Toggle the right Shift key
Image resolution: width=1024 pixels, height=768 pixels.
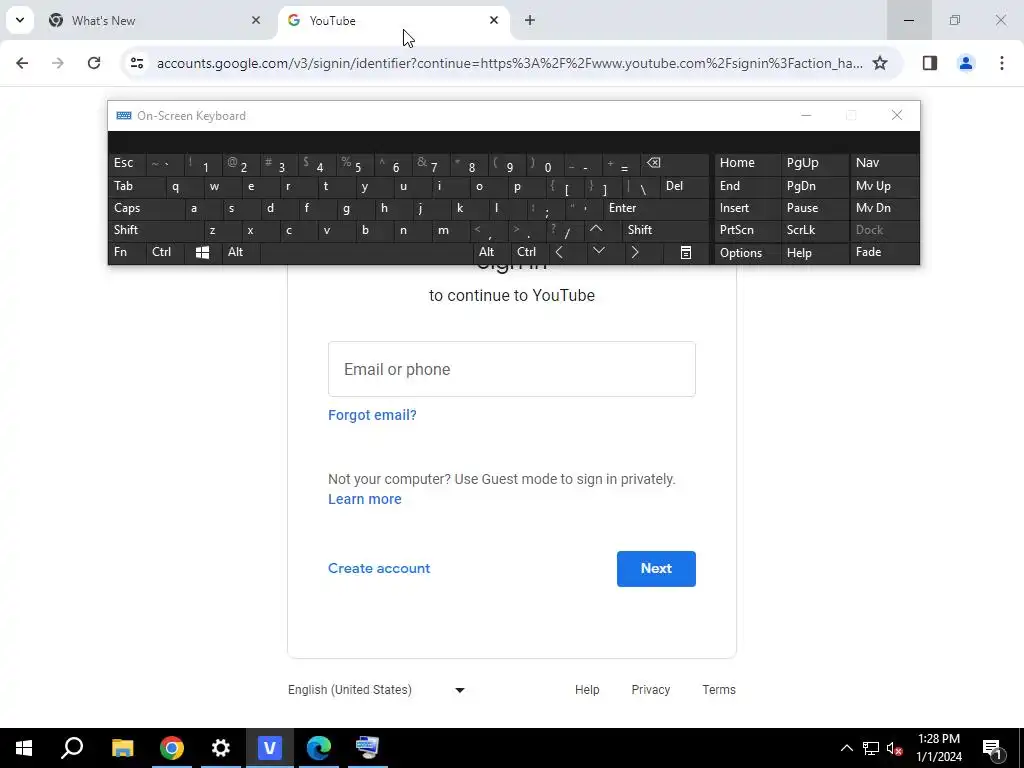pyautogui.click(x=665, y=230)
